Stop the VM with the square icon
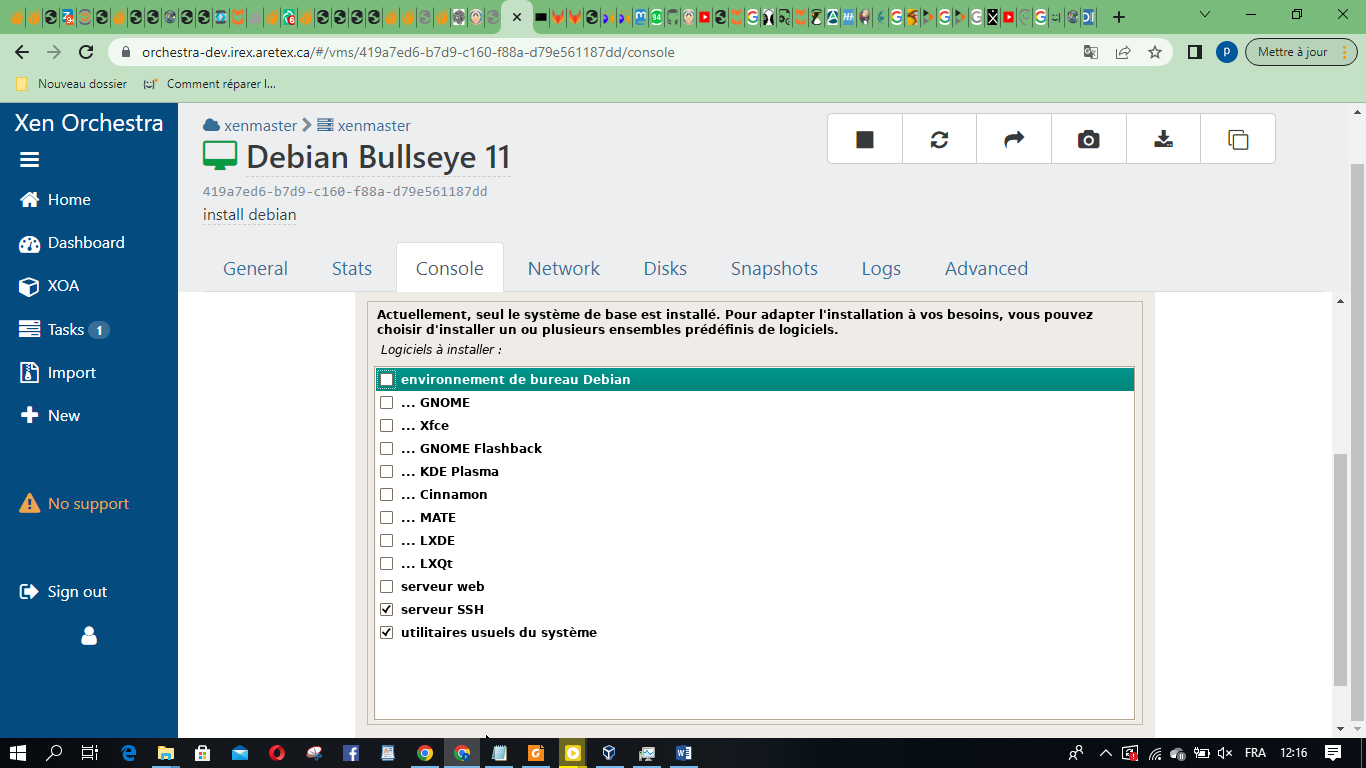Viewport: 1366px width, 768px height. pos(865,139)
